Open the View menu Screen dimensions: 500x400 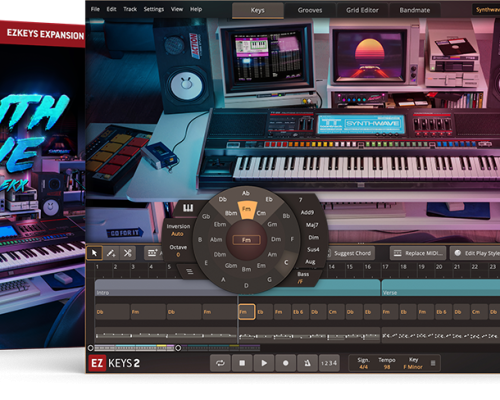point(177,9)
